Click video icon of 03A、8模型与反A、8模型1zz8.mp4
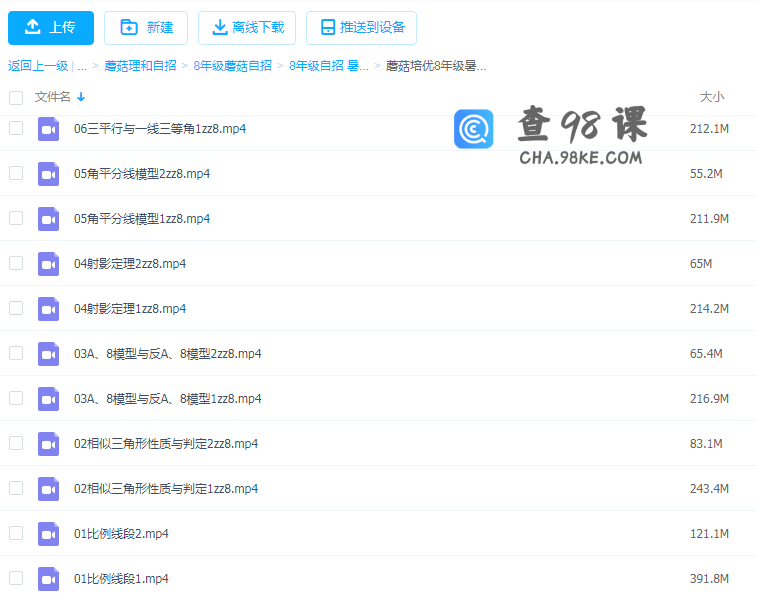Image resolution: width=757 pixels, height=595 pixels. tap(48, 399)
